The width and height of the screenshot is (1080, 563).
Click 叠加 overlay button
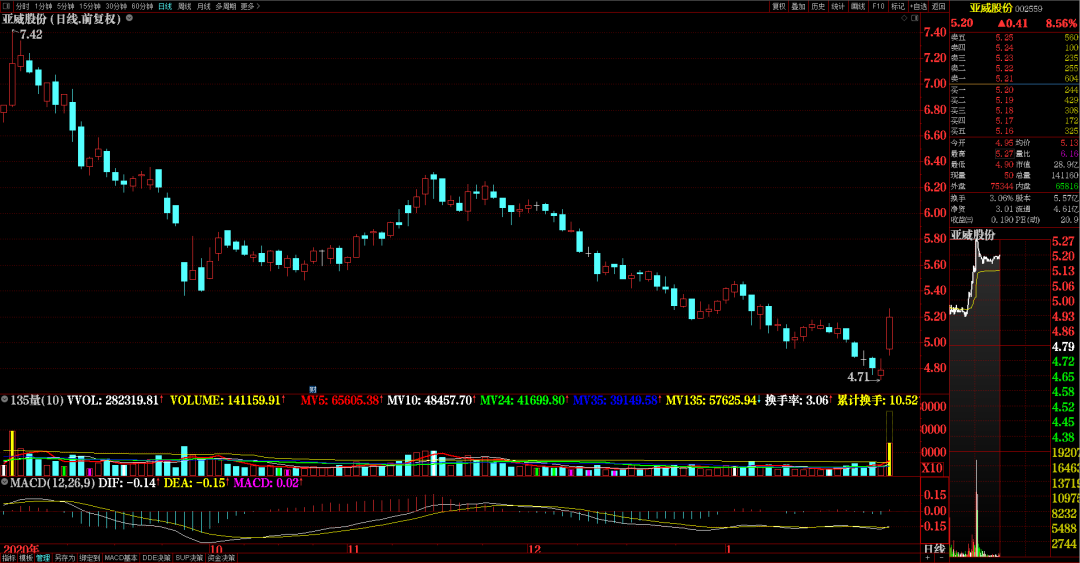[x=798, y=6]
